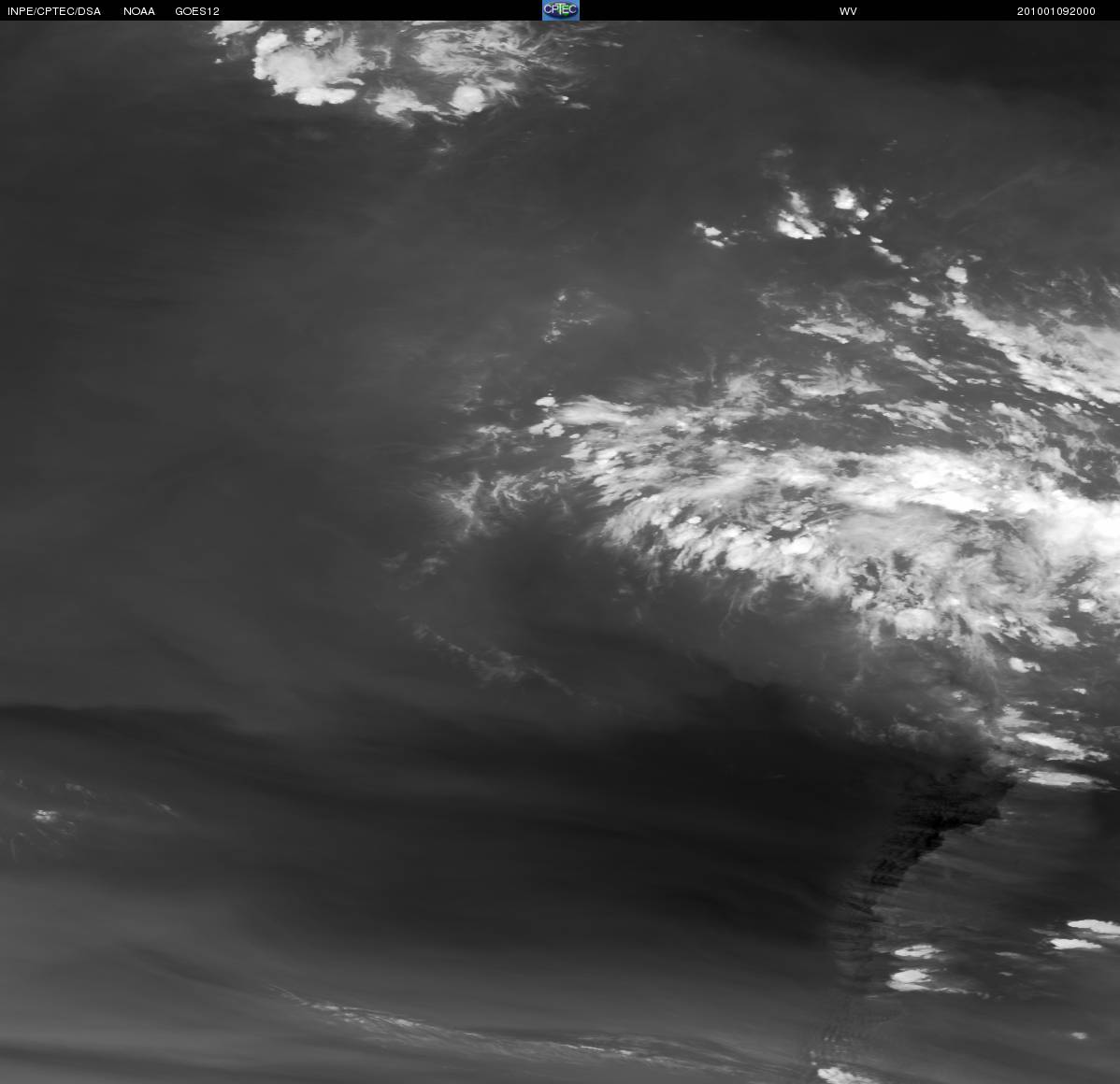Click the INPE/CPTEC/DSA header label
Screen dimensions: 1120x1084
click(54, 11)
